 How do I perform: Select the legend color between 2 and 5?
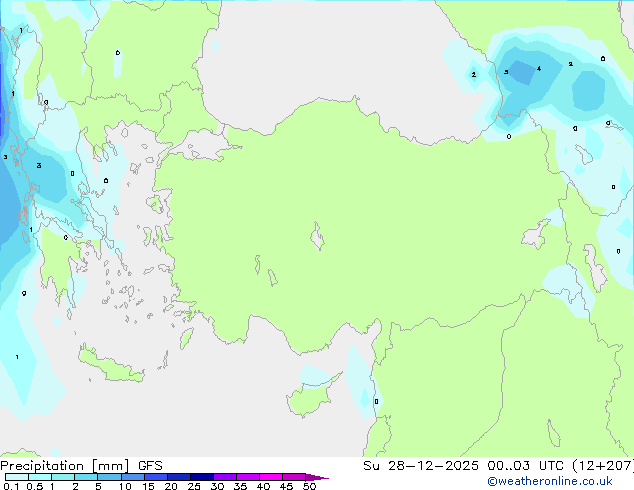point(86,477)
